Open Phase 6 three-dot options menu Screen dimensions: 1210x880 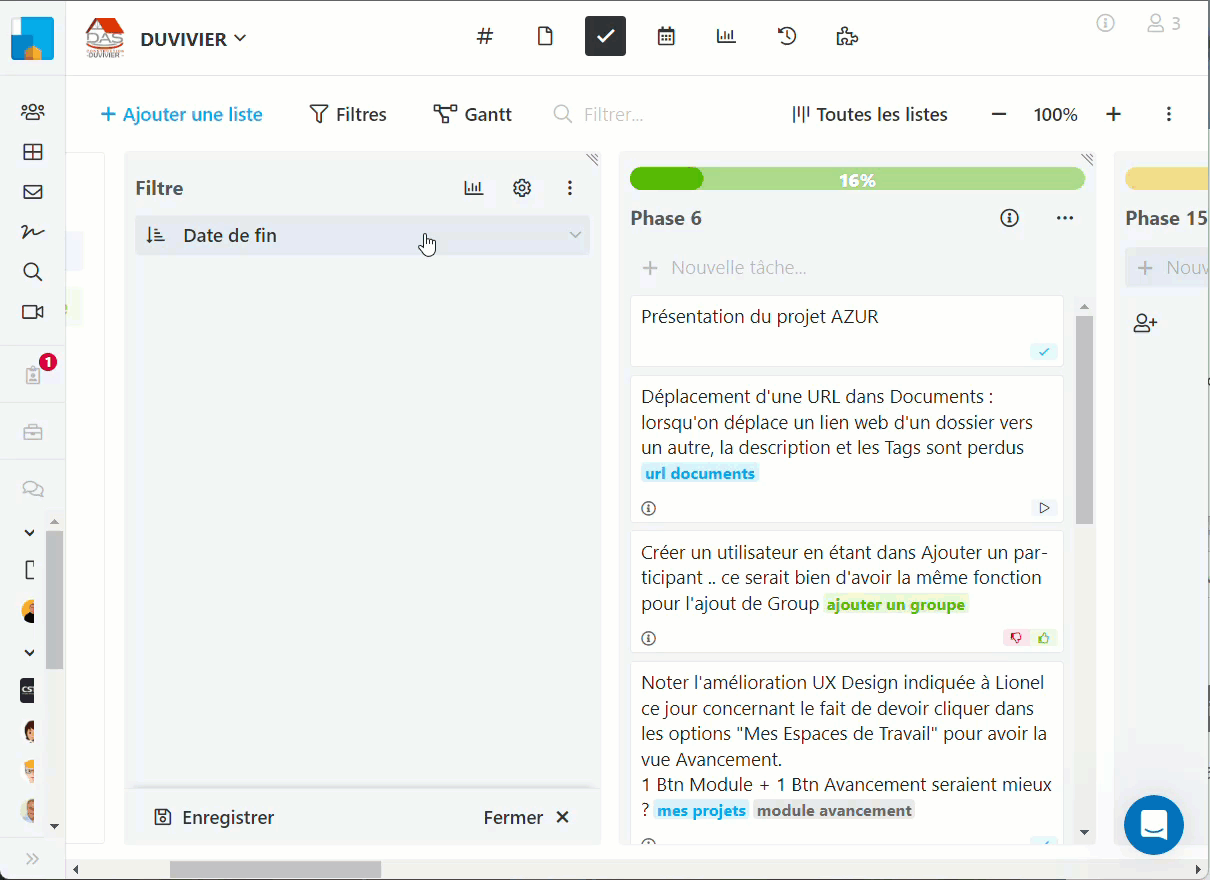click(1065, 218)
